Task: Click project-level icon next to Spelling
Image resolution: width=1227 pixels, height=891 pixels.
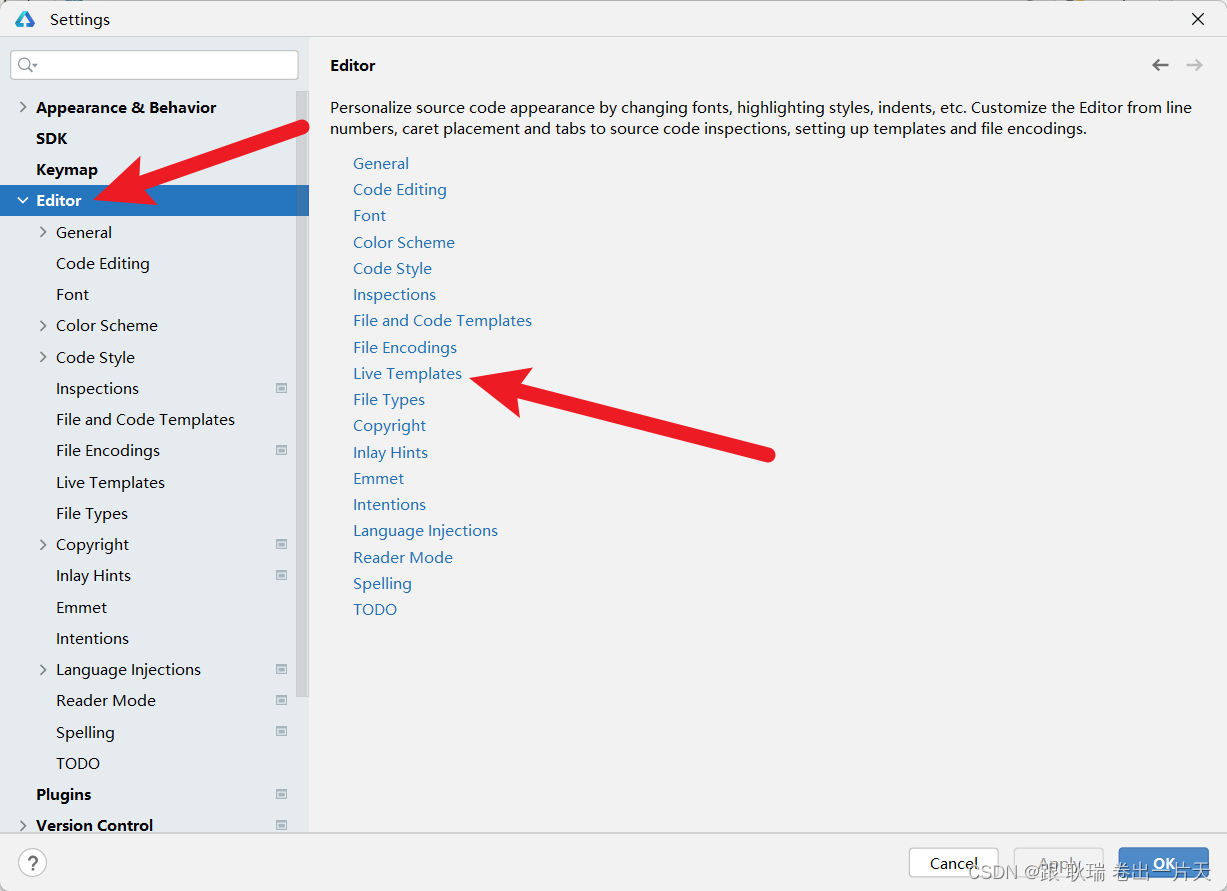Action: [x=282, y=732]
